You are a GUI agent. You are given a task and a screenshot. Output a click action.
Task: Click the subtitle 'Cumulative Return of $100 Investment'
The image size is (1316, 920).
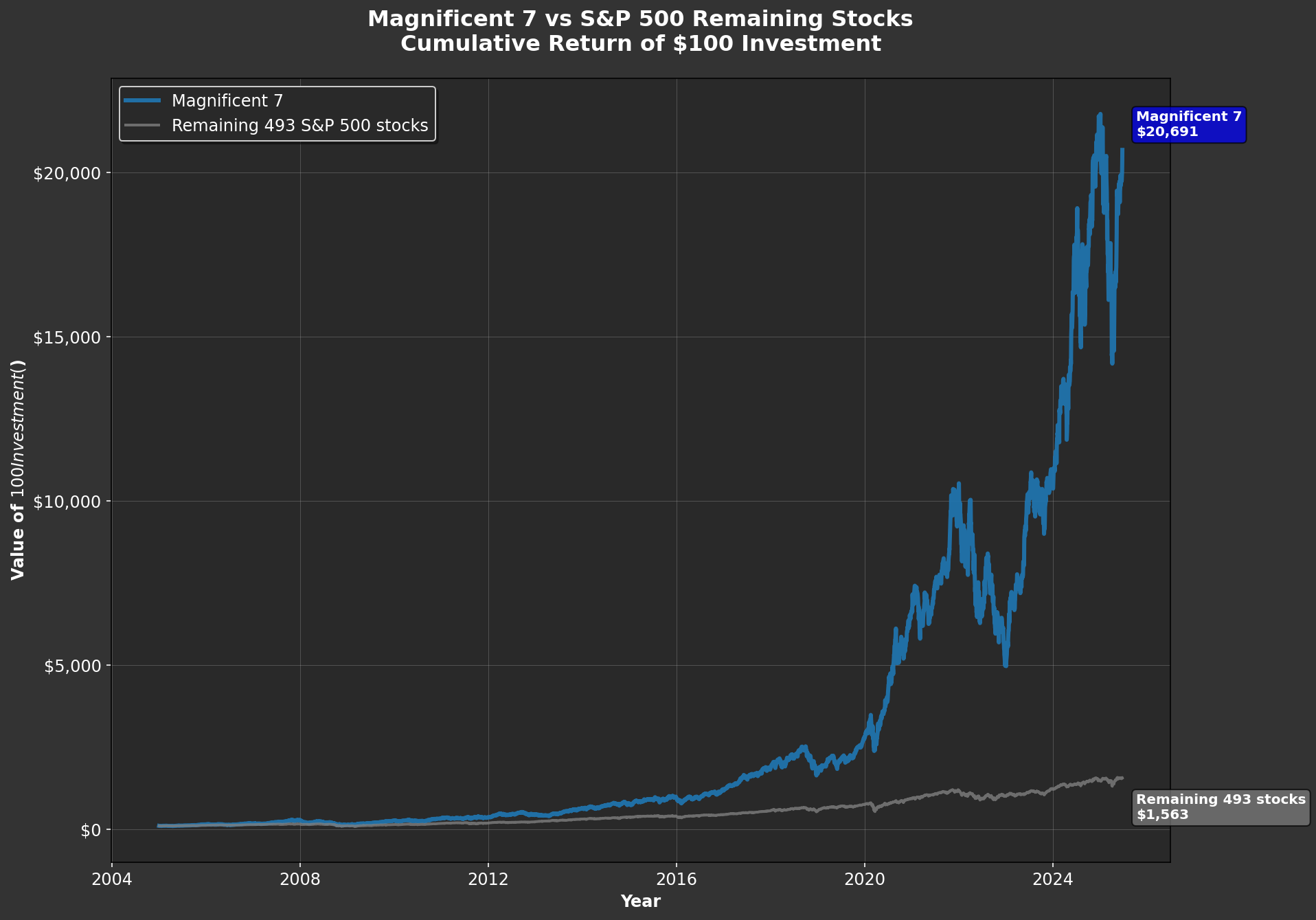click(x=640, y=44)
